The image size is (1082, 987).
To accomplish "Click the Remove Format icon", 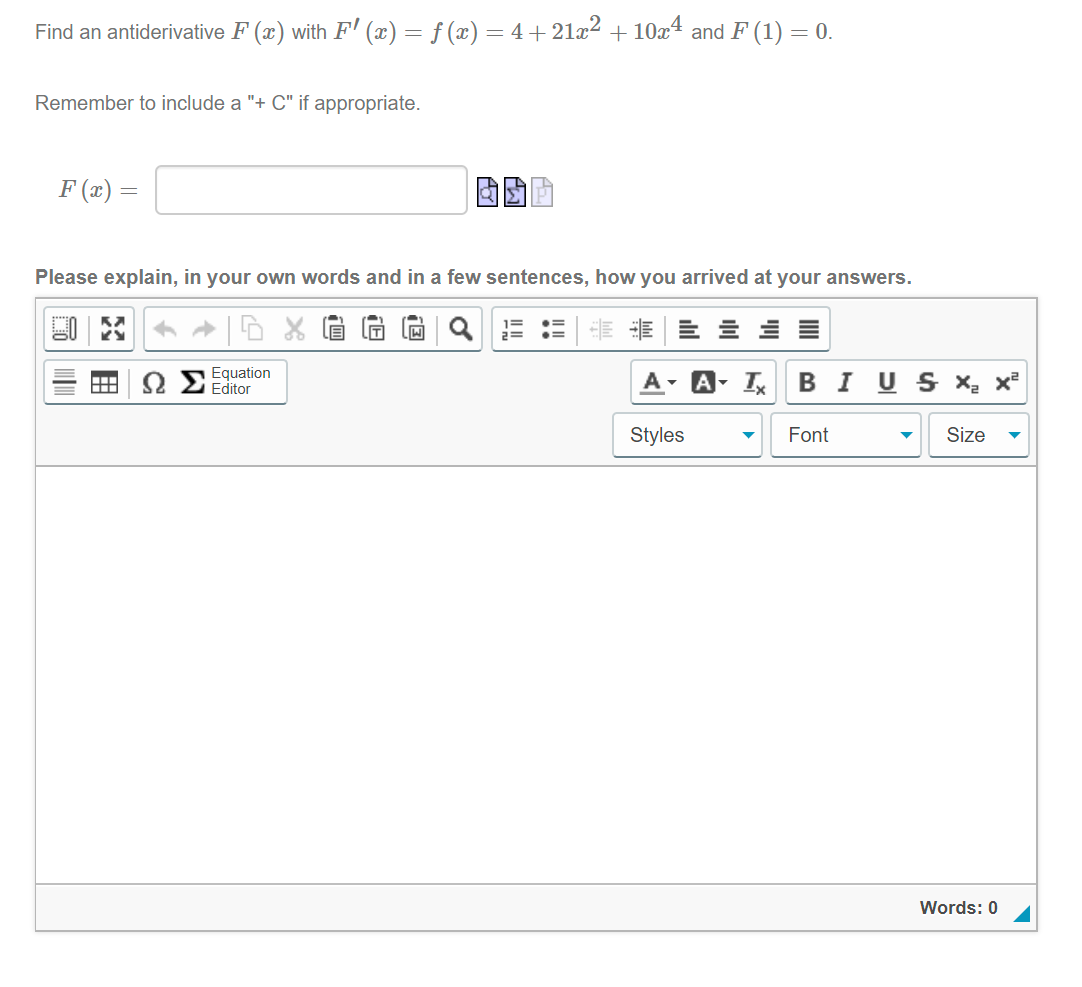I will pyautogui.click(x=753, y=381).
